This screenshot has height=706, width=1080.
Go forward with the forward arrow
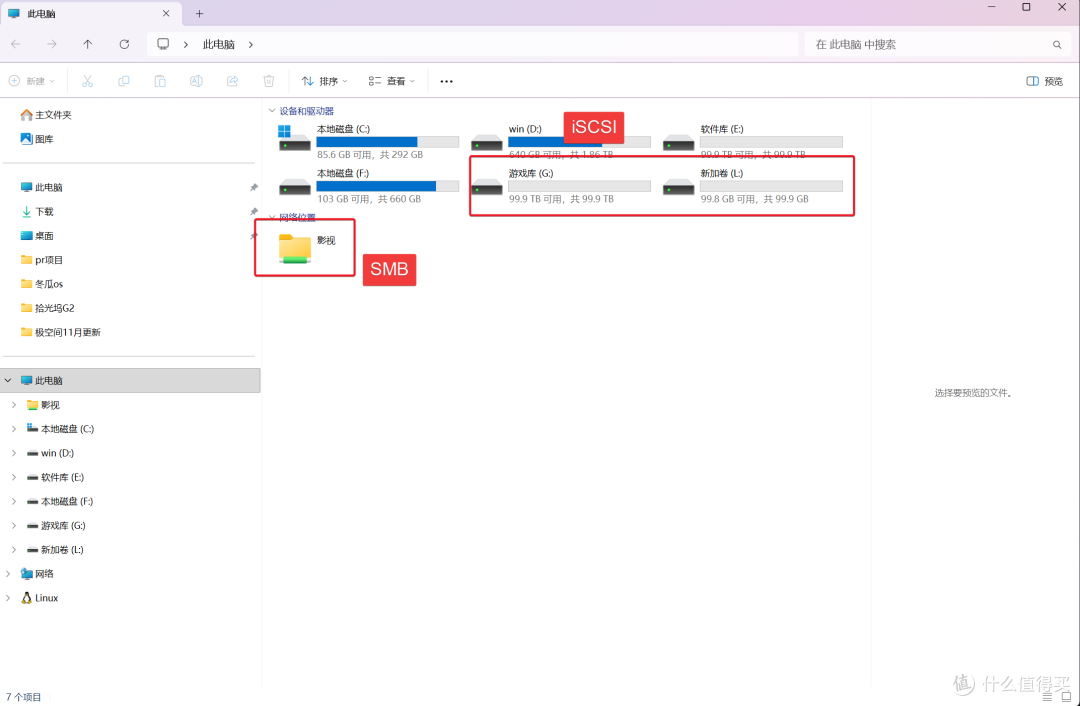click(x=52, y=44)
